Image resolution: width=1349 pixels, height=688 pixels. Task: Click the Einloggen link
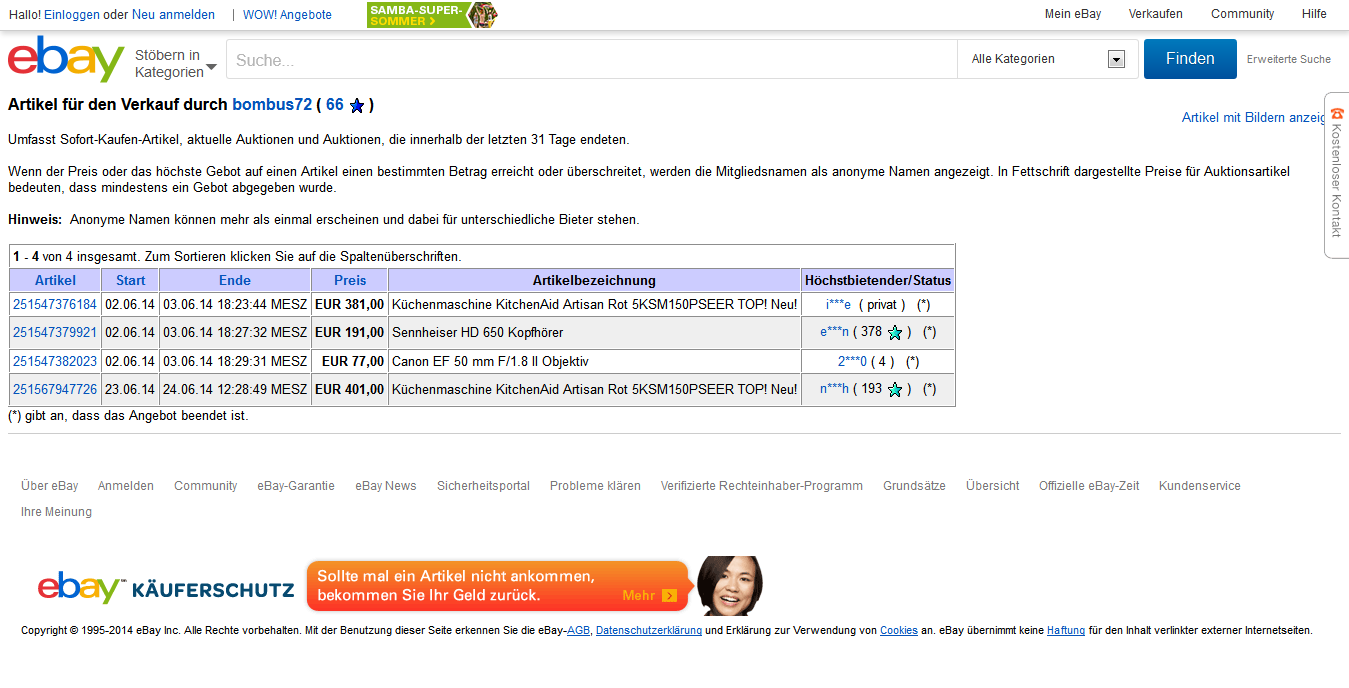pyautogui.click(x=72, y=14)
